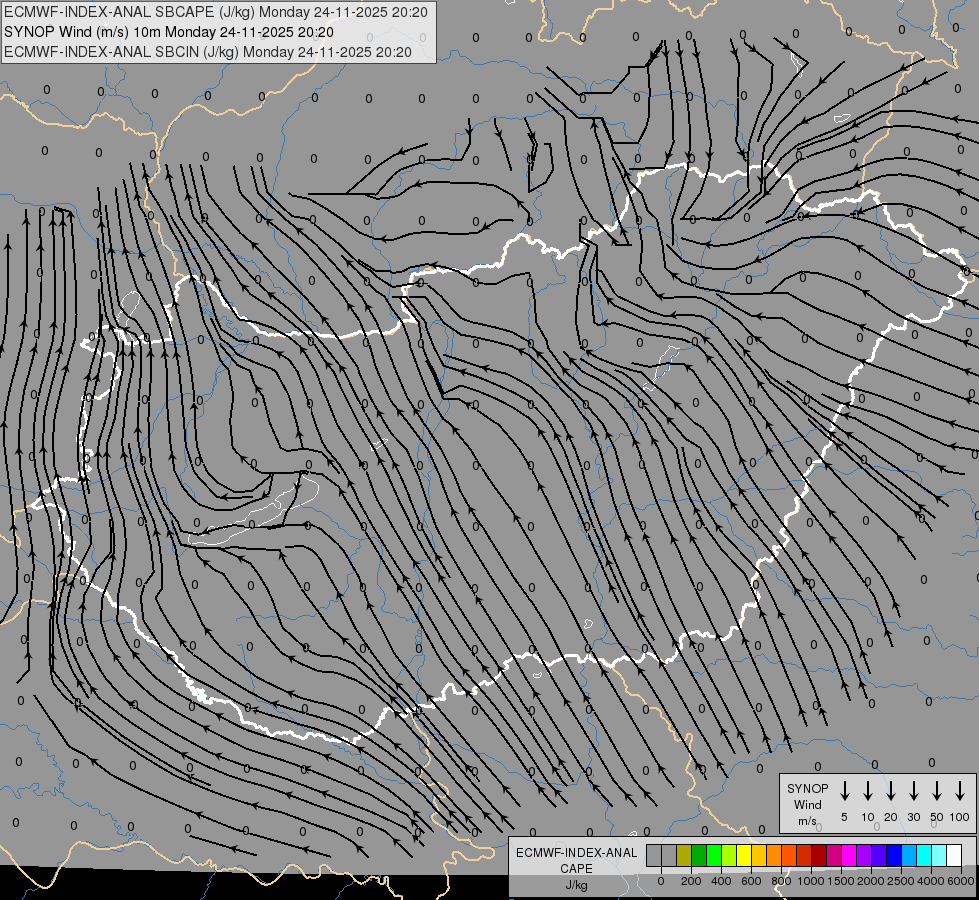Click the 30 value in wind legend
The image size is (979, 900).
point(913,817)
